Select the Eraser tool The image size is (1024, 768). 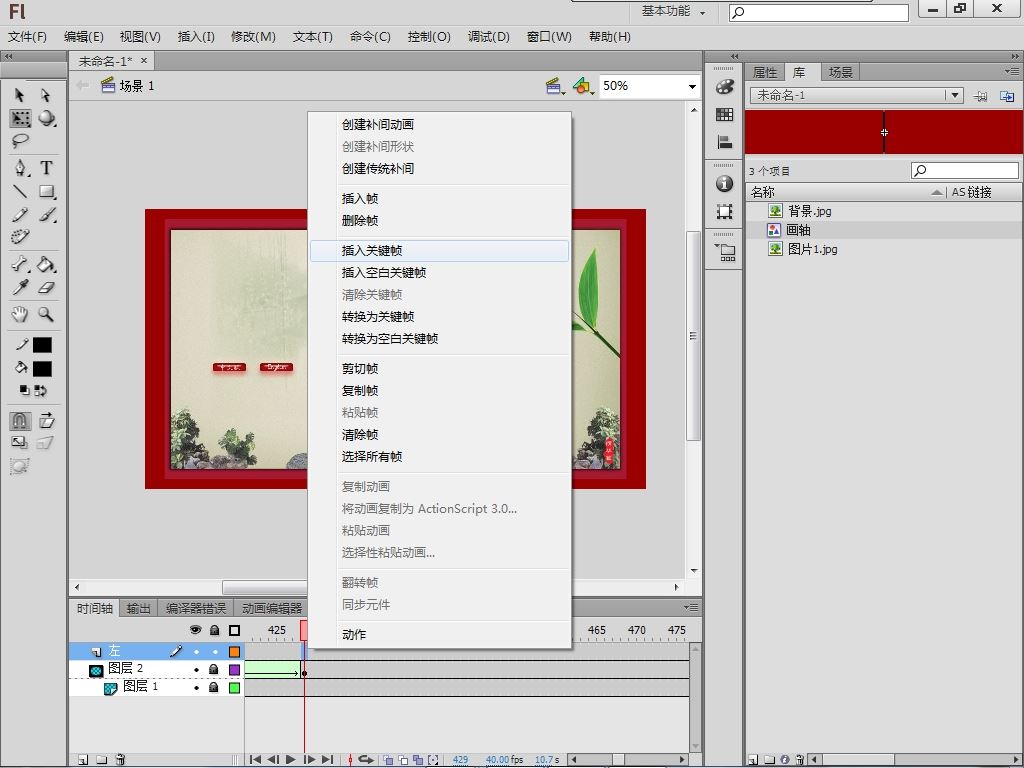click(46, 288)
